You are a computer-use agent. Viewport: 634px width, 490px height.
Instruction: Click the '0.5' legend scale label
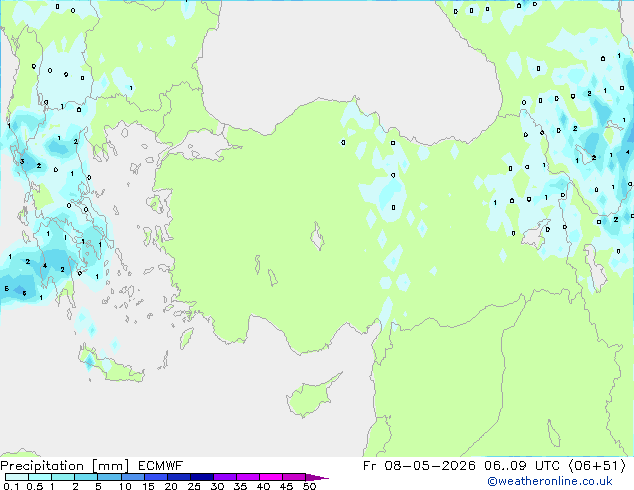[35, 486]
